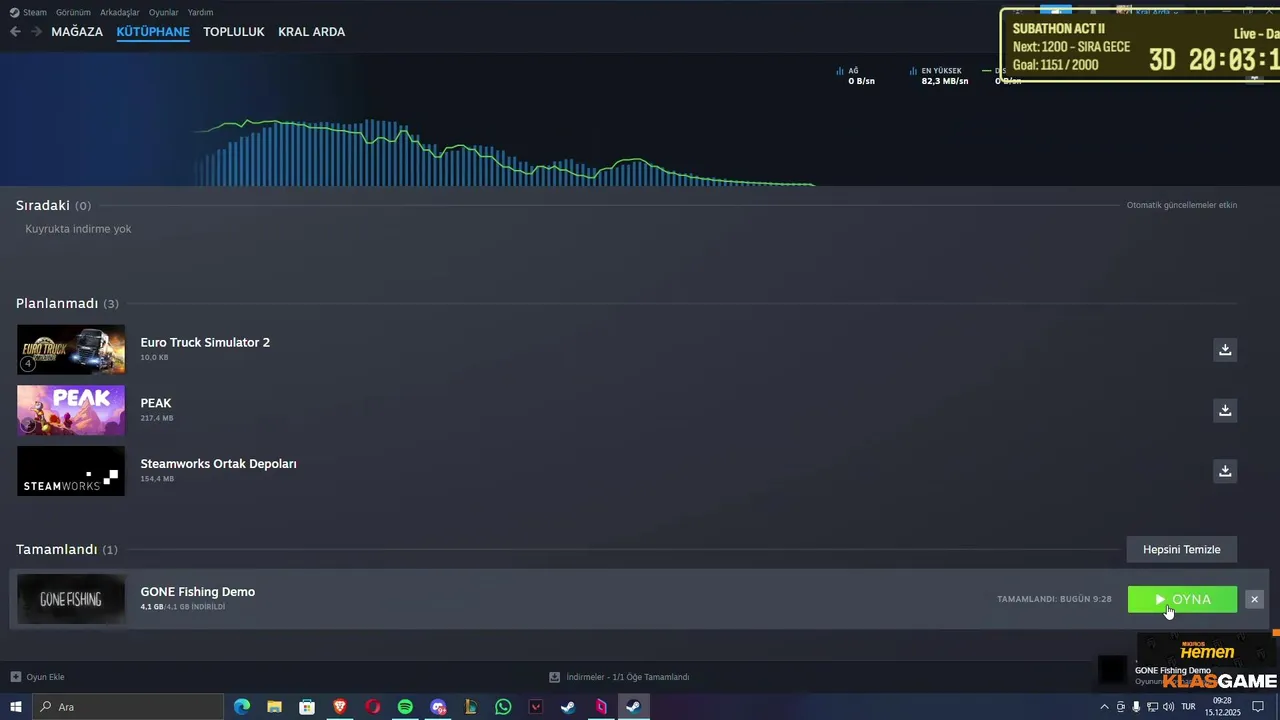The width and height of the screenshot is (1280, 720).
Task: Open the Görünüm menu
Action: coord(73,12)
